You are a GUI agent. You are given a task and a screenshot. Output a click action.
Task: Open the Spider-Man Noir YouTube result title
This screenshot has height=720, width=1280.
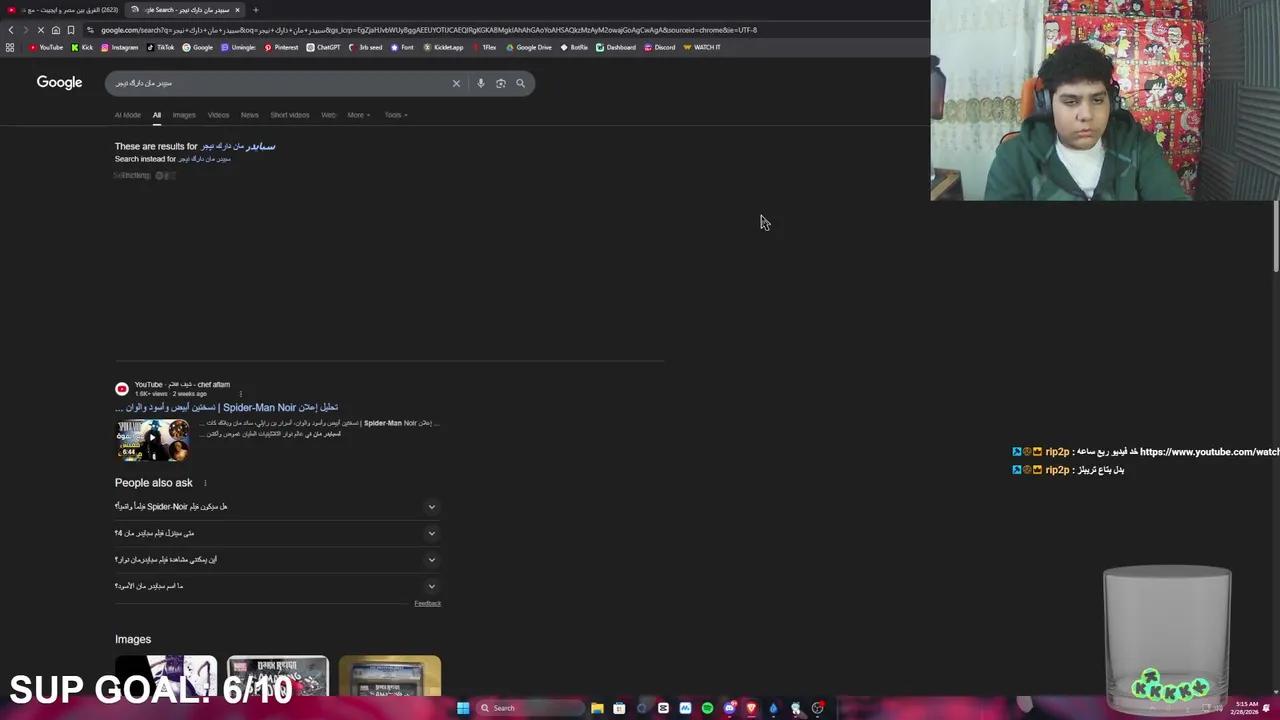(x=226, y=407)
